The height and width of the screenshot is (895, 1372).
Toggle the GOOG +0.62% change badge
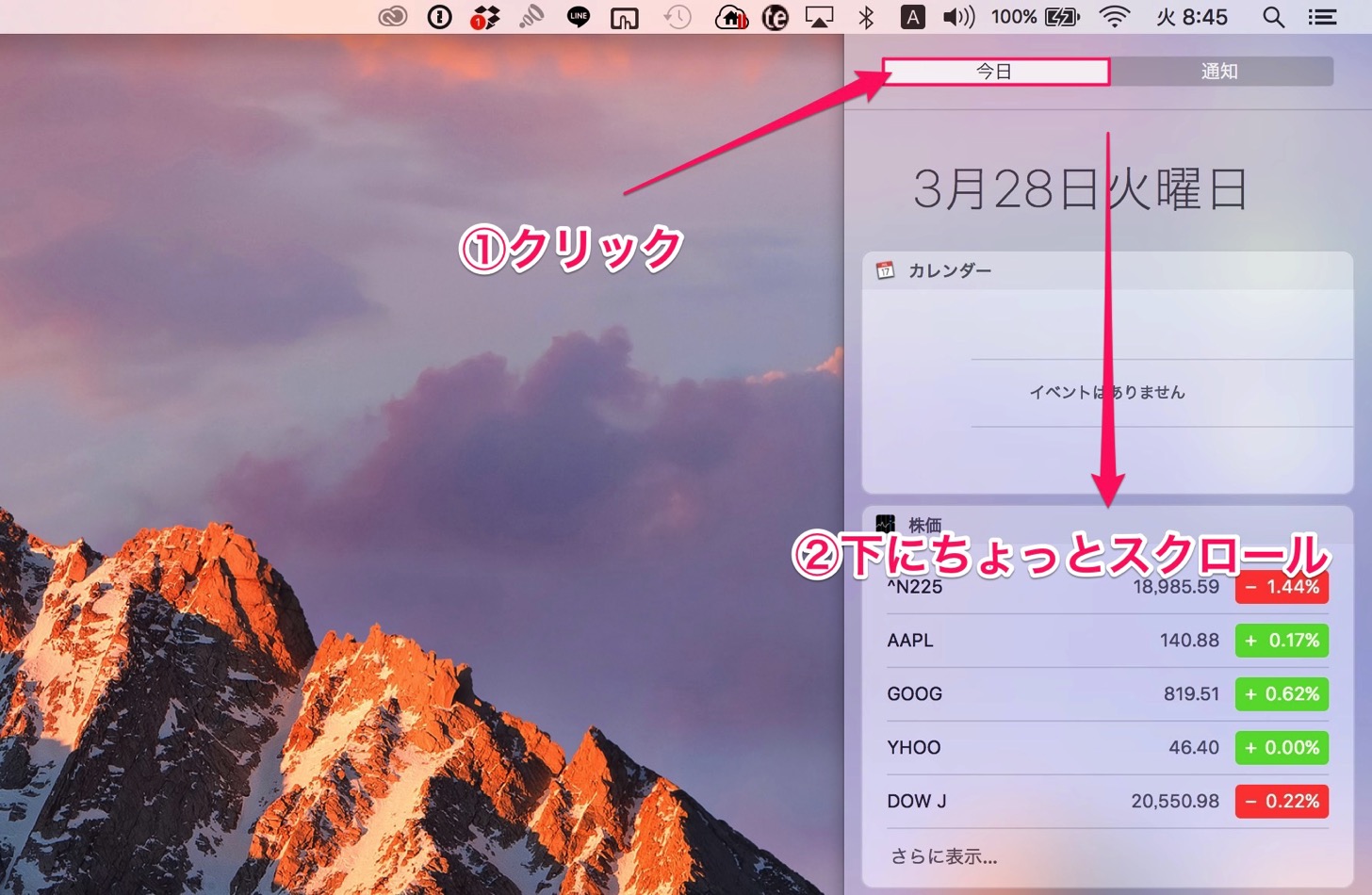pos(1282,694)
